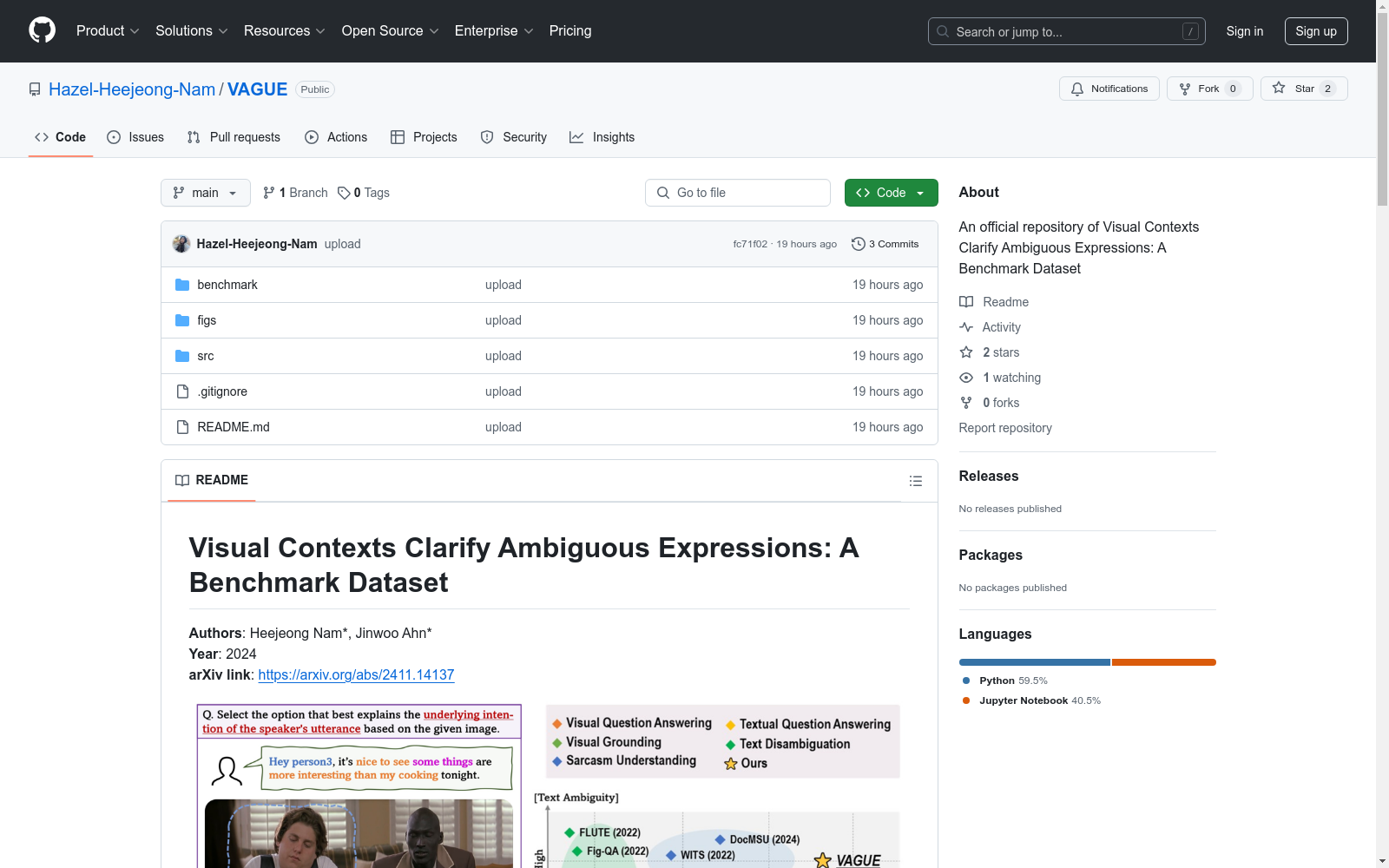Image resolution: width=1389 pixels, height=868 pixels.
Task: Click the Hazel-Heejeong-Nam avatar in commit row
Action: [181, 244]
